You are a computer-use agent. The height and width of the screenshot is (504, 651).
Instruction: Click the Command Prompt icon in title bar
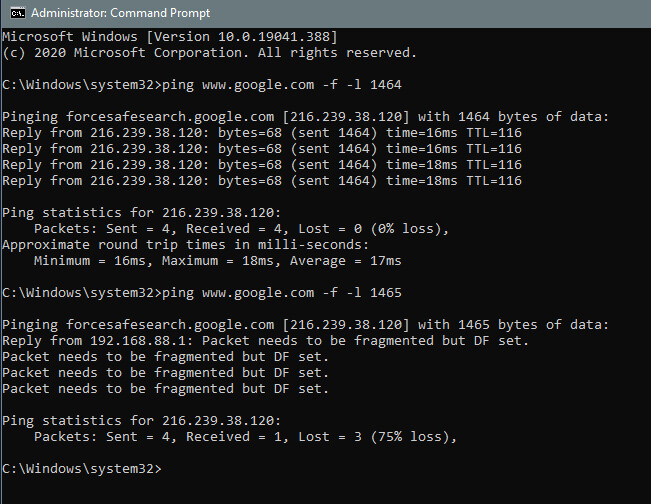point(12,13)
